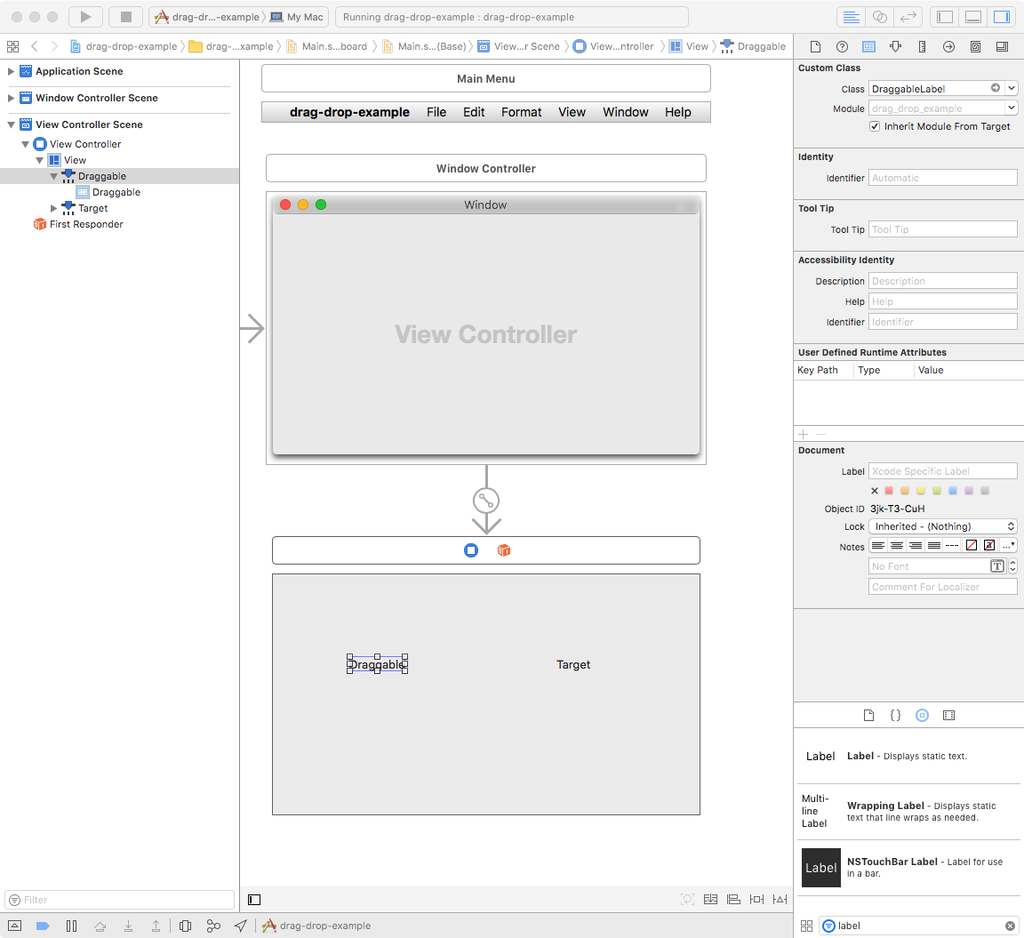Choose the My Mac run destination
The width and height of the screenshot is (1024, 938).
click(x=298, y=17)
